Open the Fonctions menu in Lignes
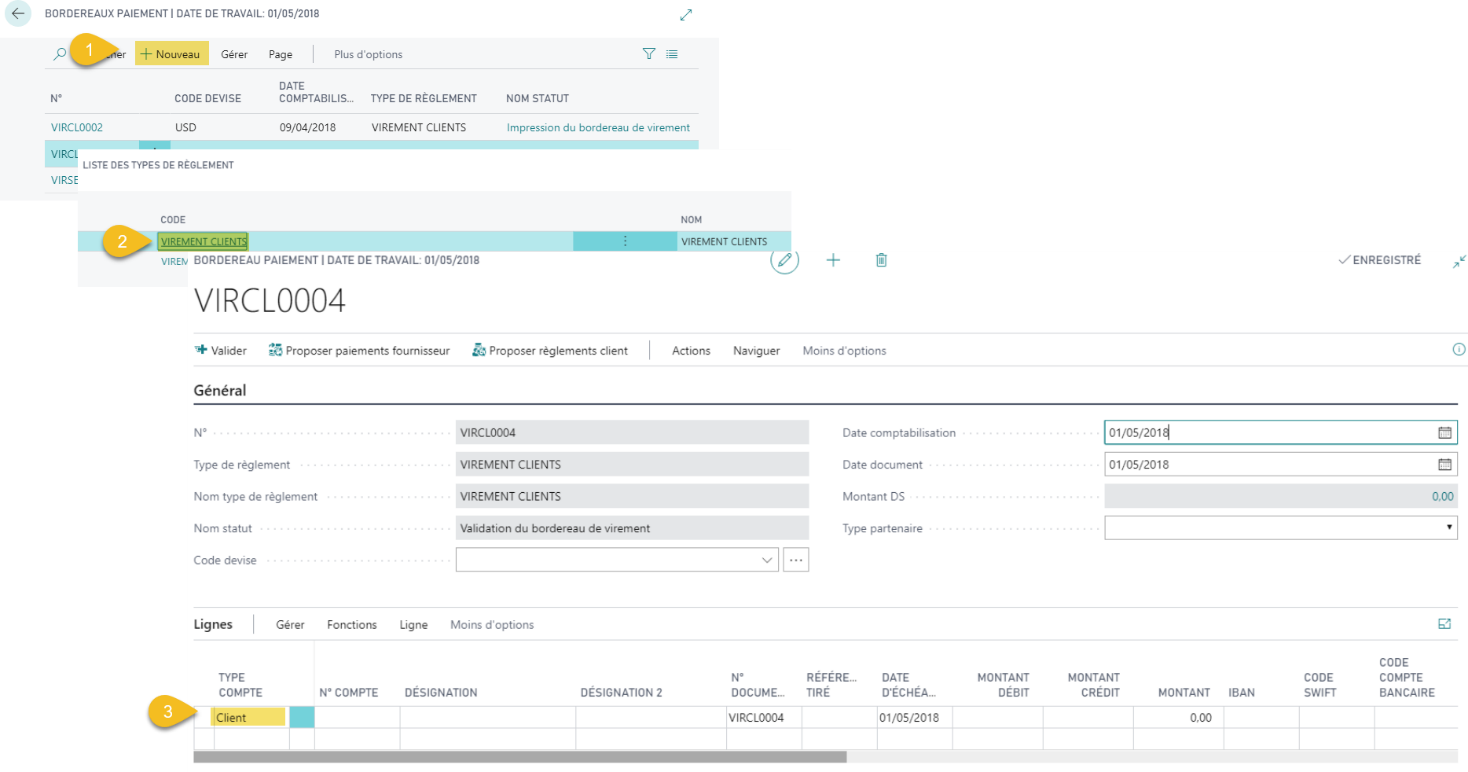1468x772 pixels. 352,625
